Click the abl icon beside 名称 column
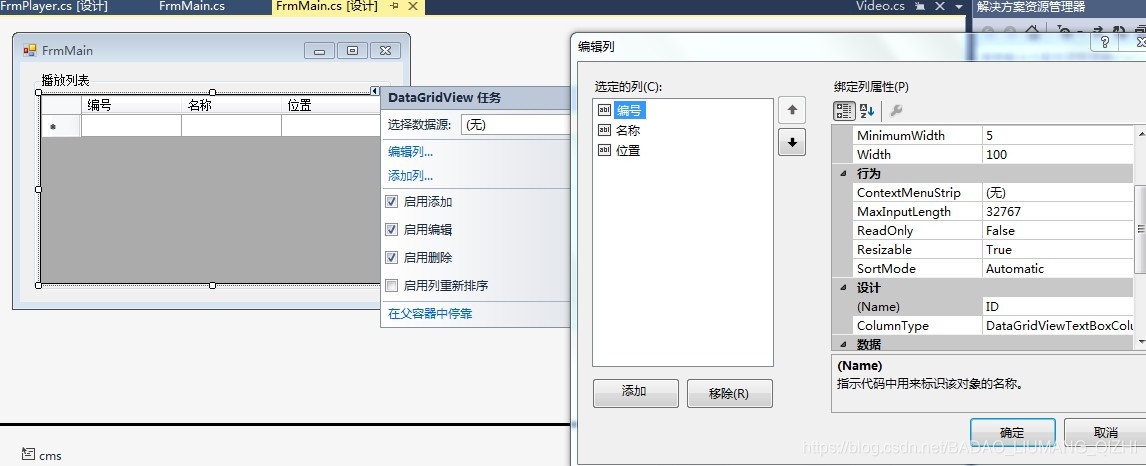Screen dimensions: 1146x466 (x=604, y=131)
